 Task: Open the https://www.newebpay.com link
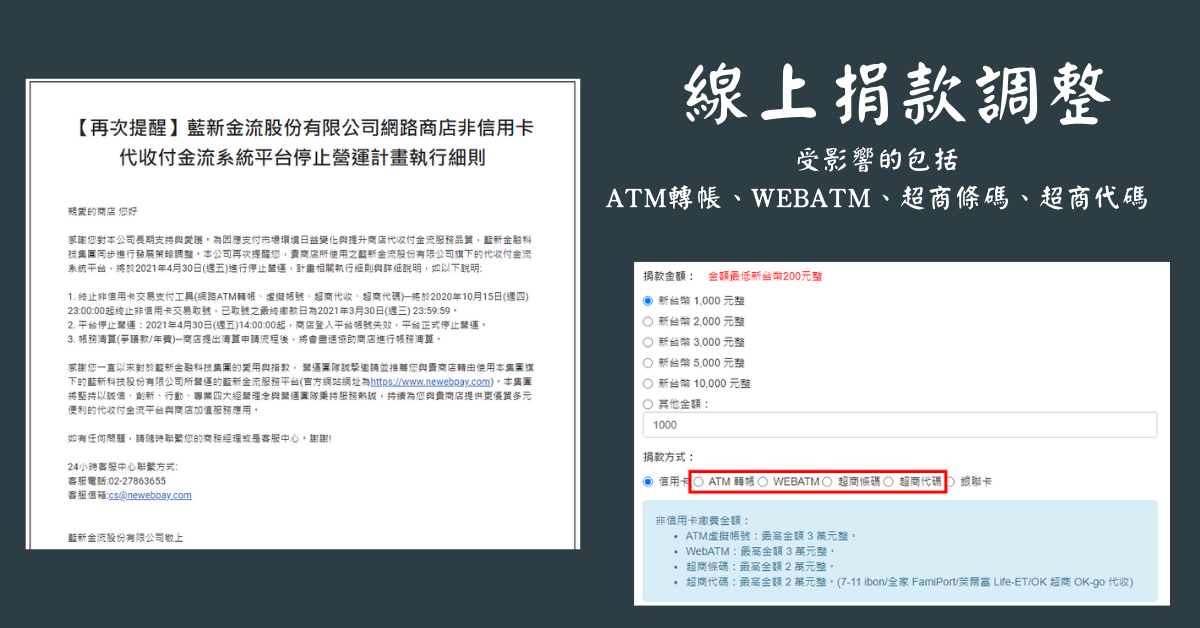coord(433,382)
